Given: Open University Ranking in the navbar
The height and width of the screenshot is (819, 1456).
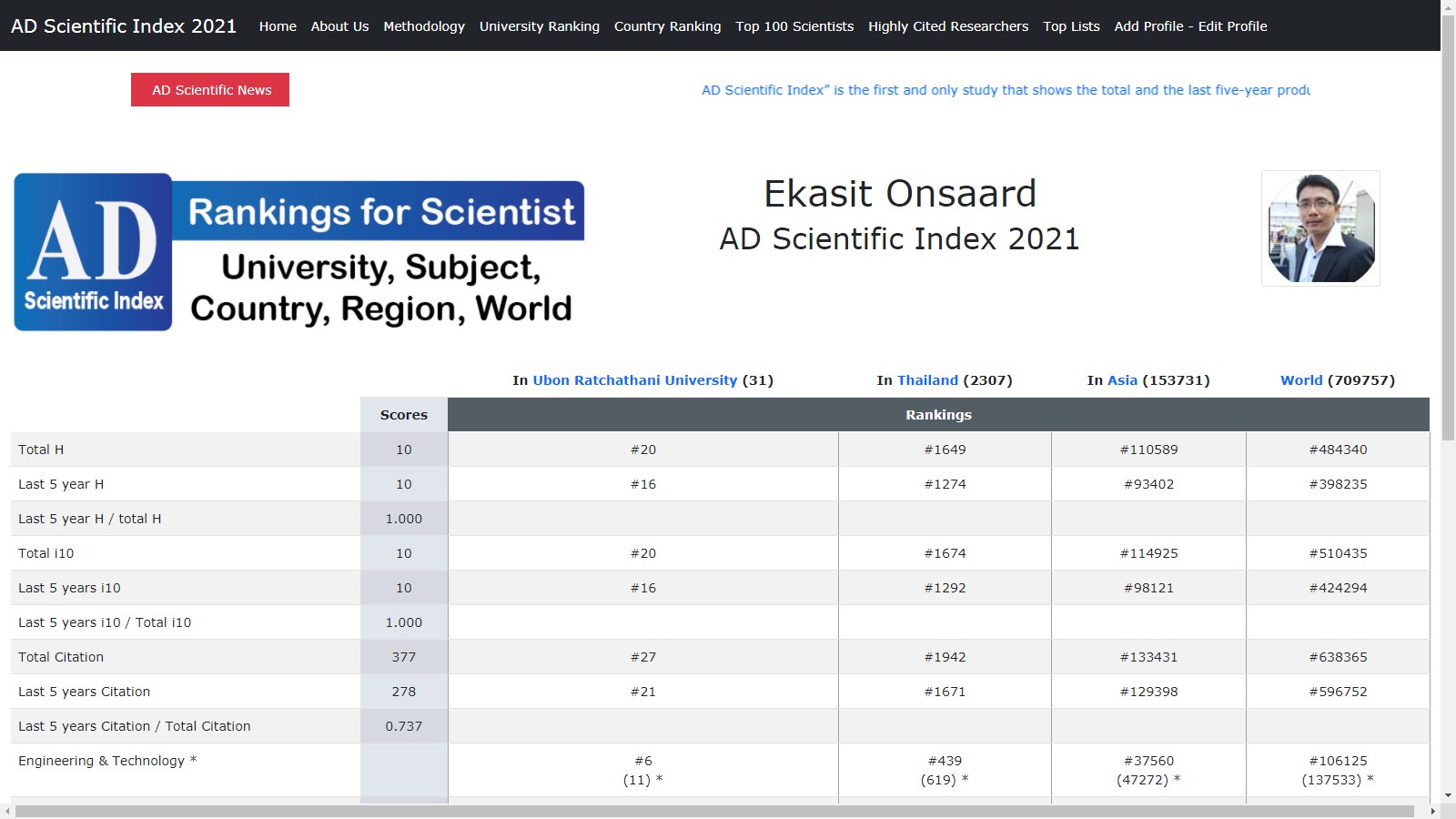Looking at the screenshot, I should 540,26.
